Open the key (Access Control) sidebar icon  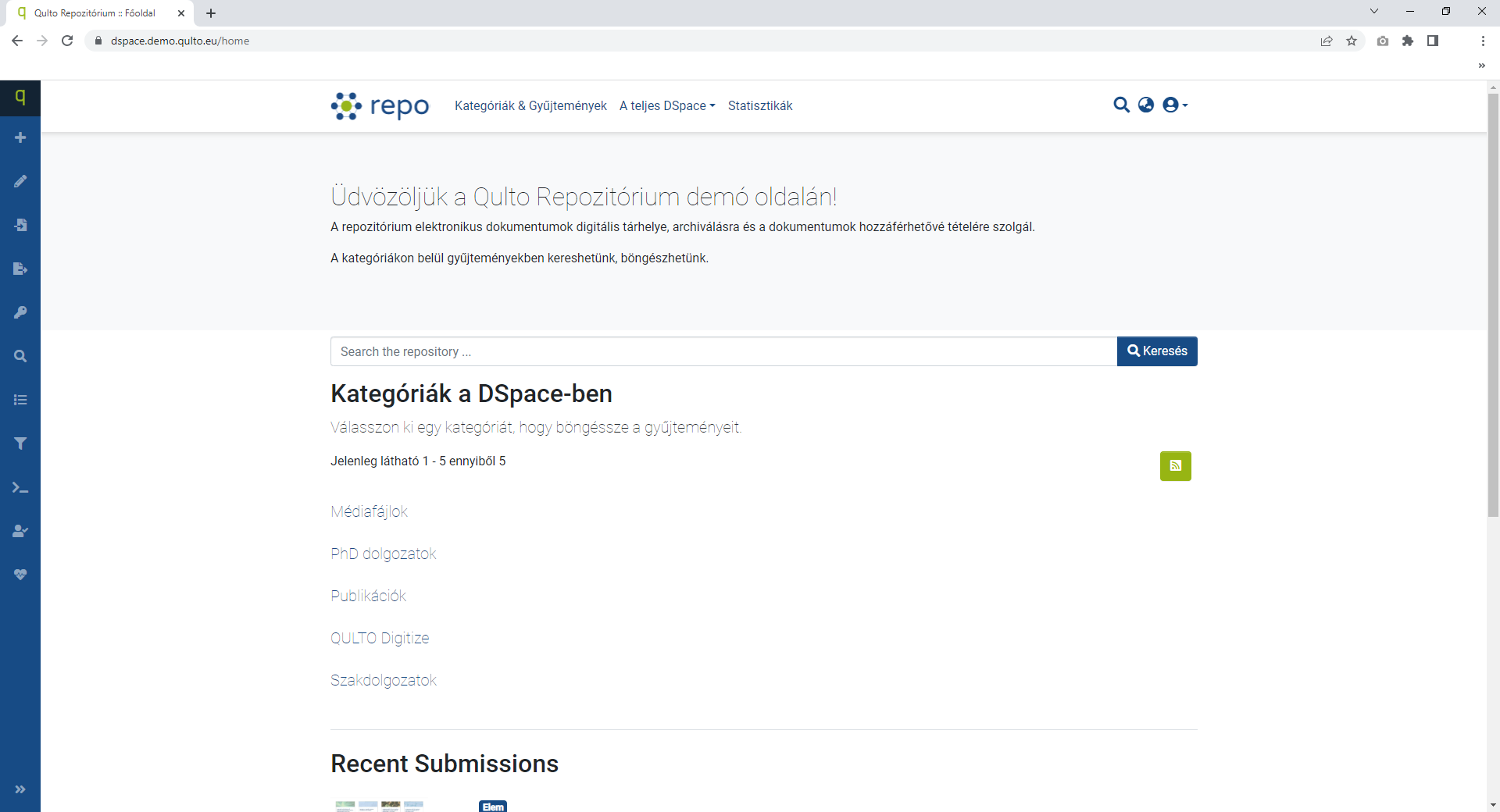coord(20,312)
